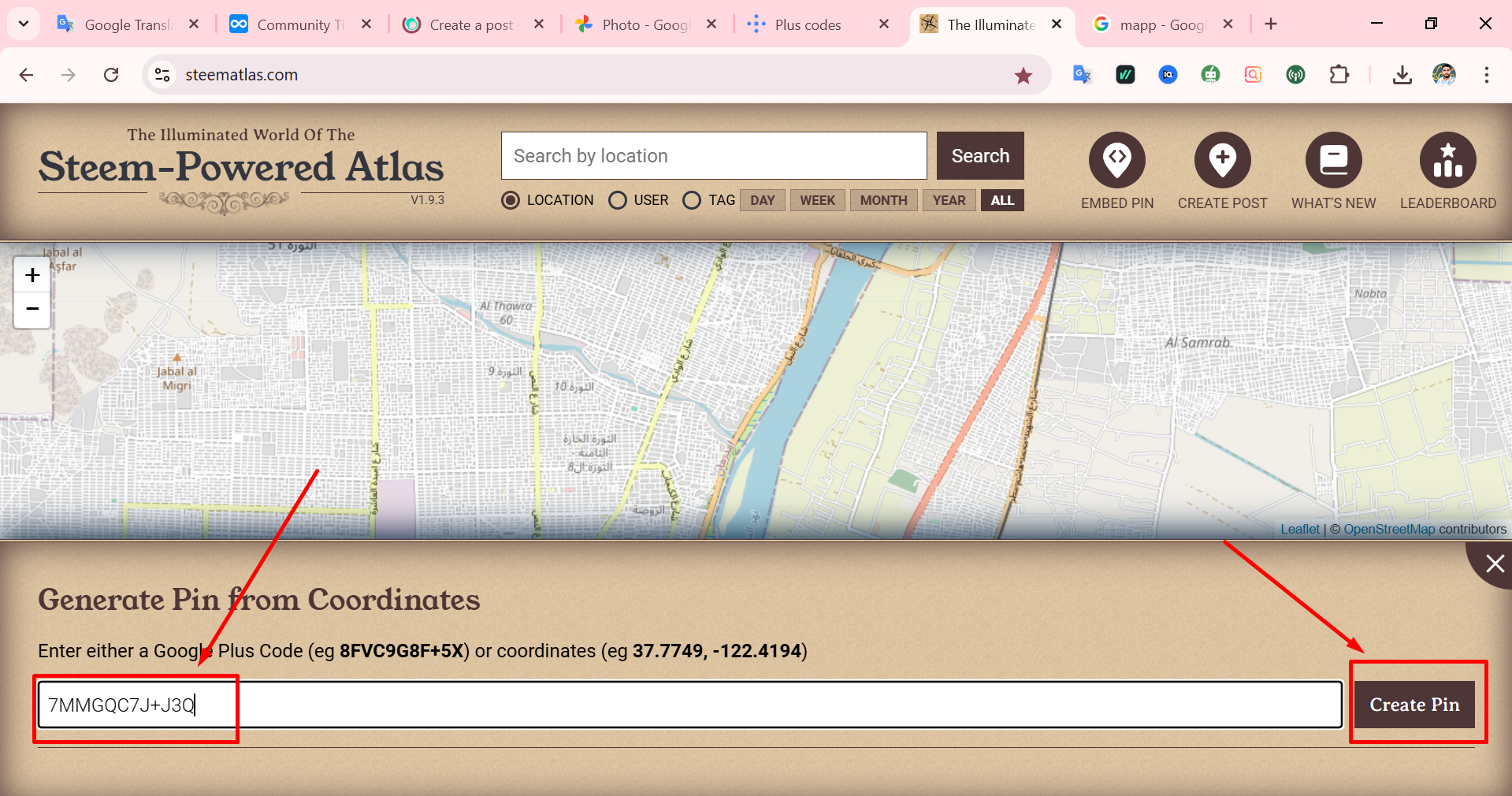Focus the Search by location field
Viewport: 1512px width, 796px height.
[x=714, y=156]
